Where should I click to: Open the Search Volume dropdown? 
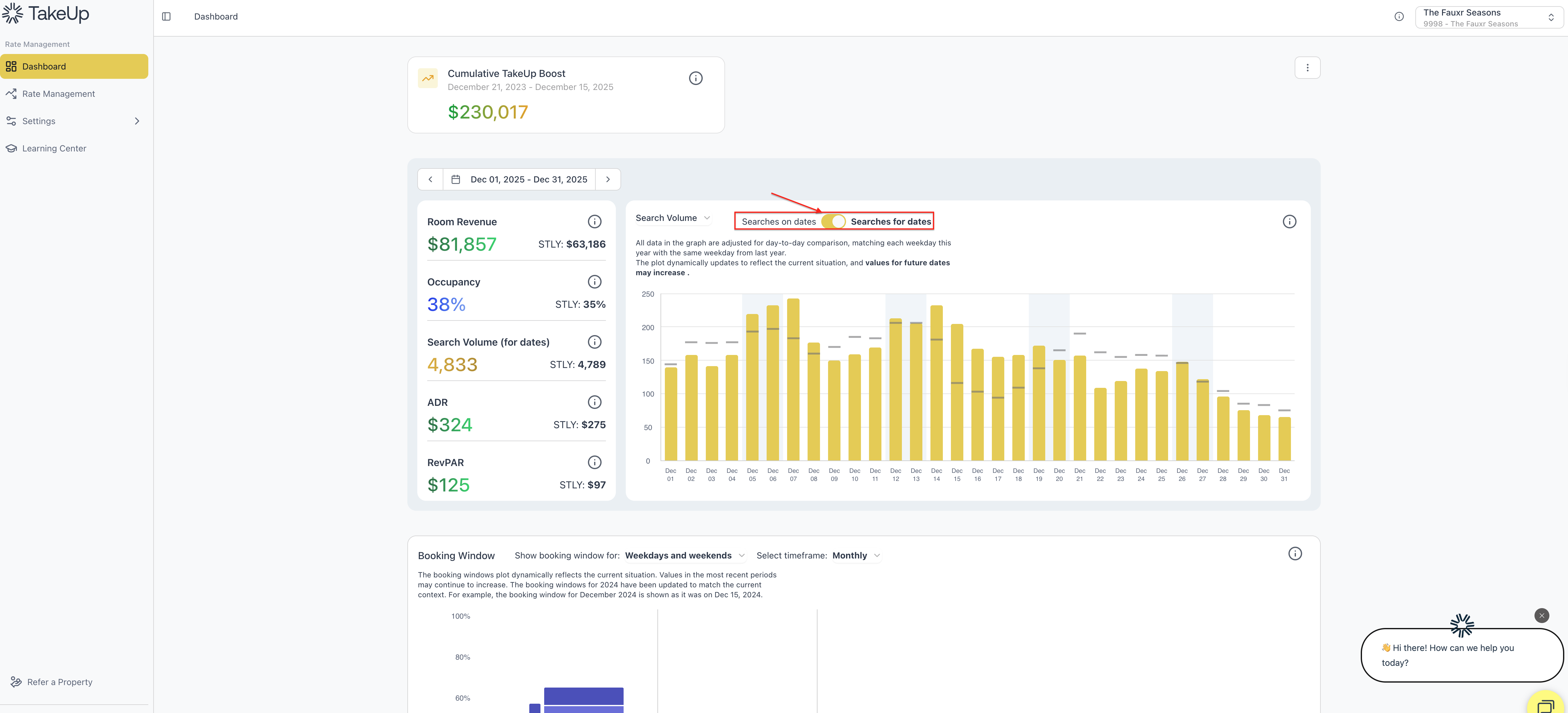pyautogui.click(x=673, y=218)
